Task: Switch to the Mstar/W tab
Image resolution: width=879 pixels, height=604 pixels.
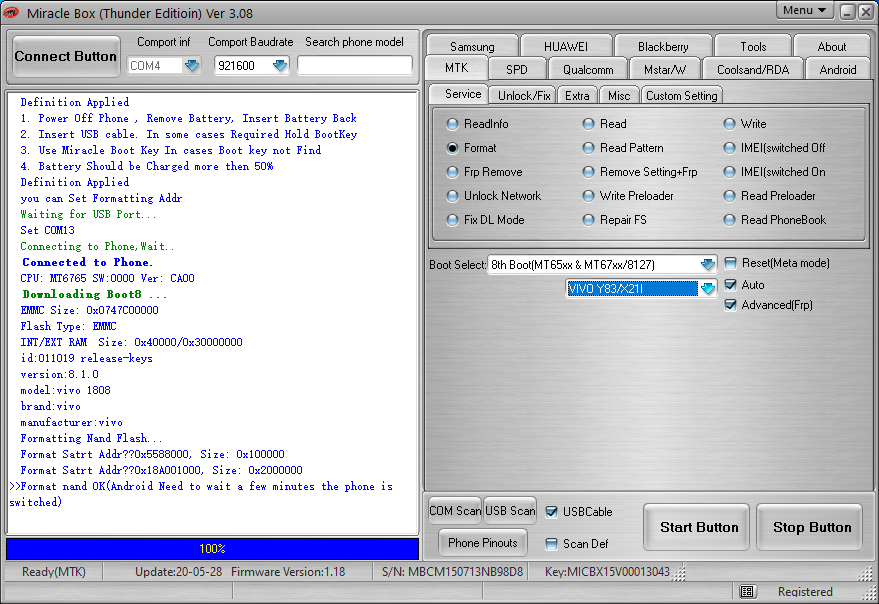Action: [664, 70]
